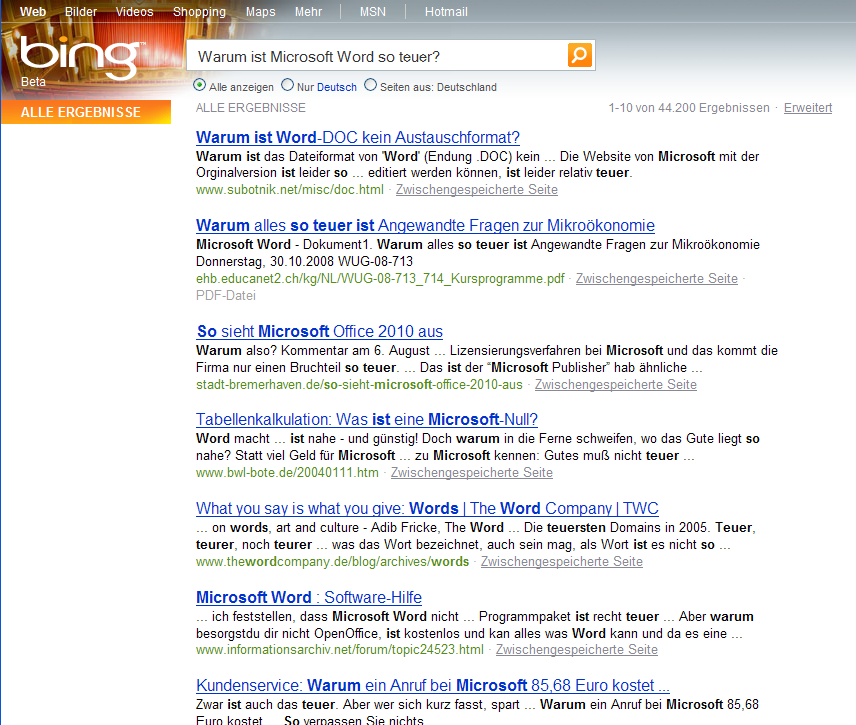Open result 'Warum ist Word-DOC kein Austauschformat?'
856x725 pixels.
[x=358, y=138]
